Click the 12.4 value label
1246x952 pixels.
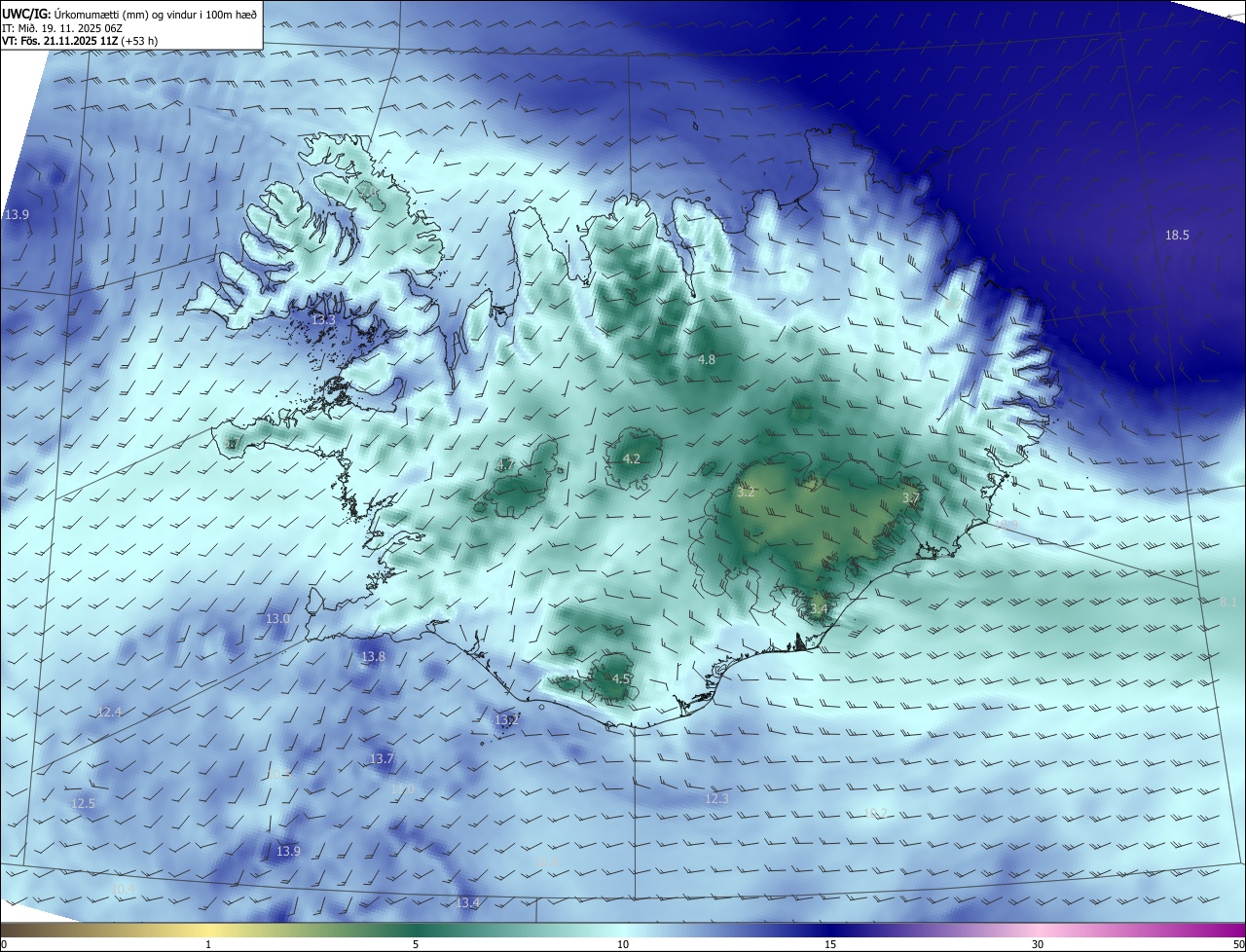coord(110,712)
